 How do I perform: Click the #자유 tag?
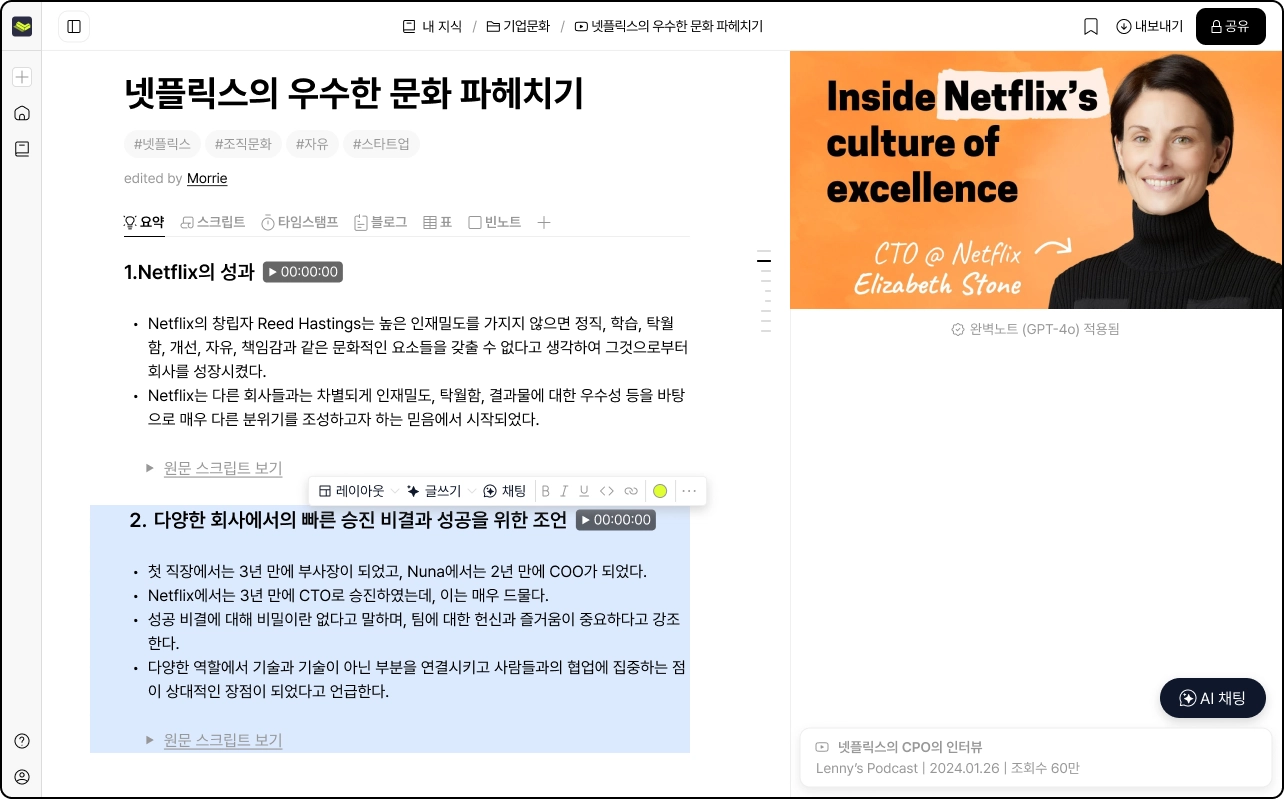[x=312, y=144]
